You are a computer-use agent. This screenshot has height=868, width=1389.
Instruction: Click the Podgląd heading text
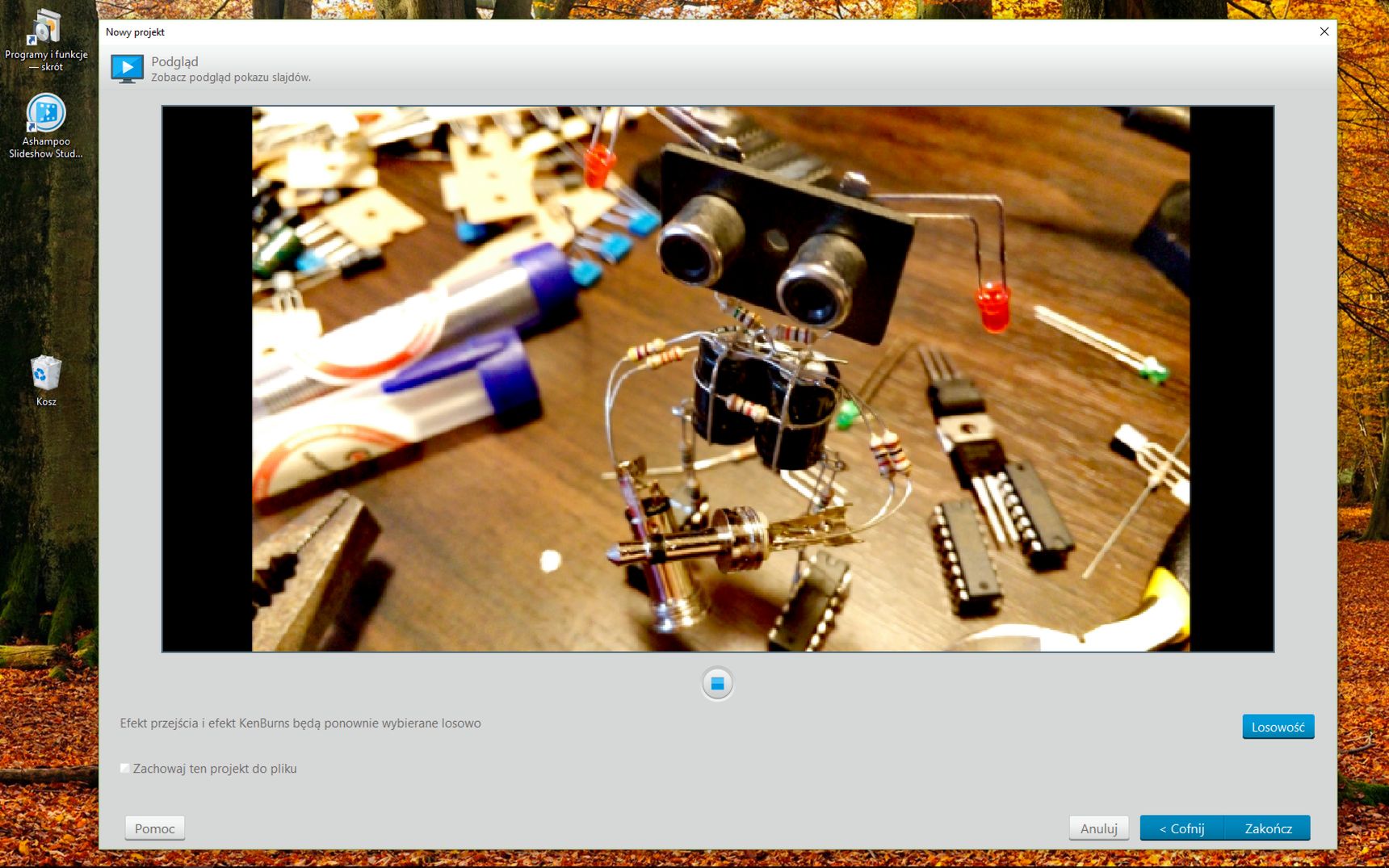[x=174, y=61]
